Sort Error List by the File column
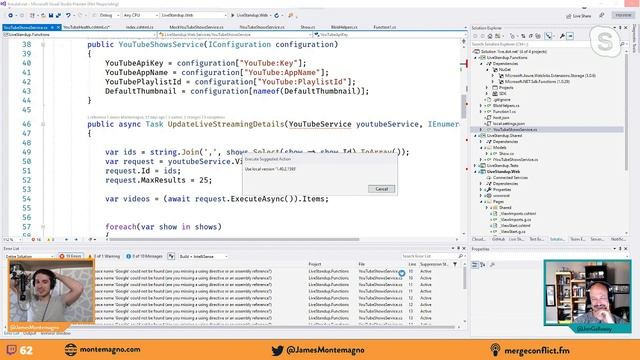Viewport: 640px width, 360px height. click(x=362, y=264)
